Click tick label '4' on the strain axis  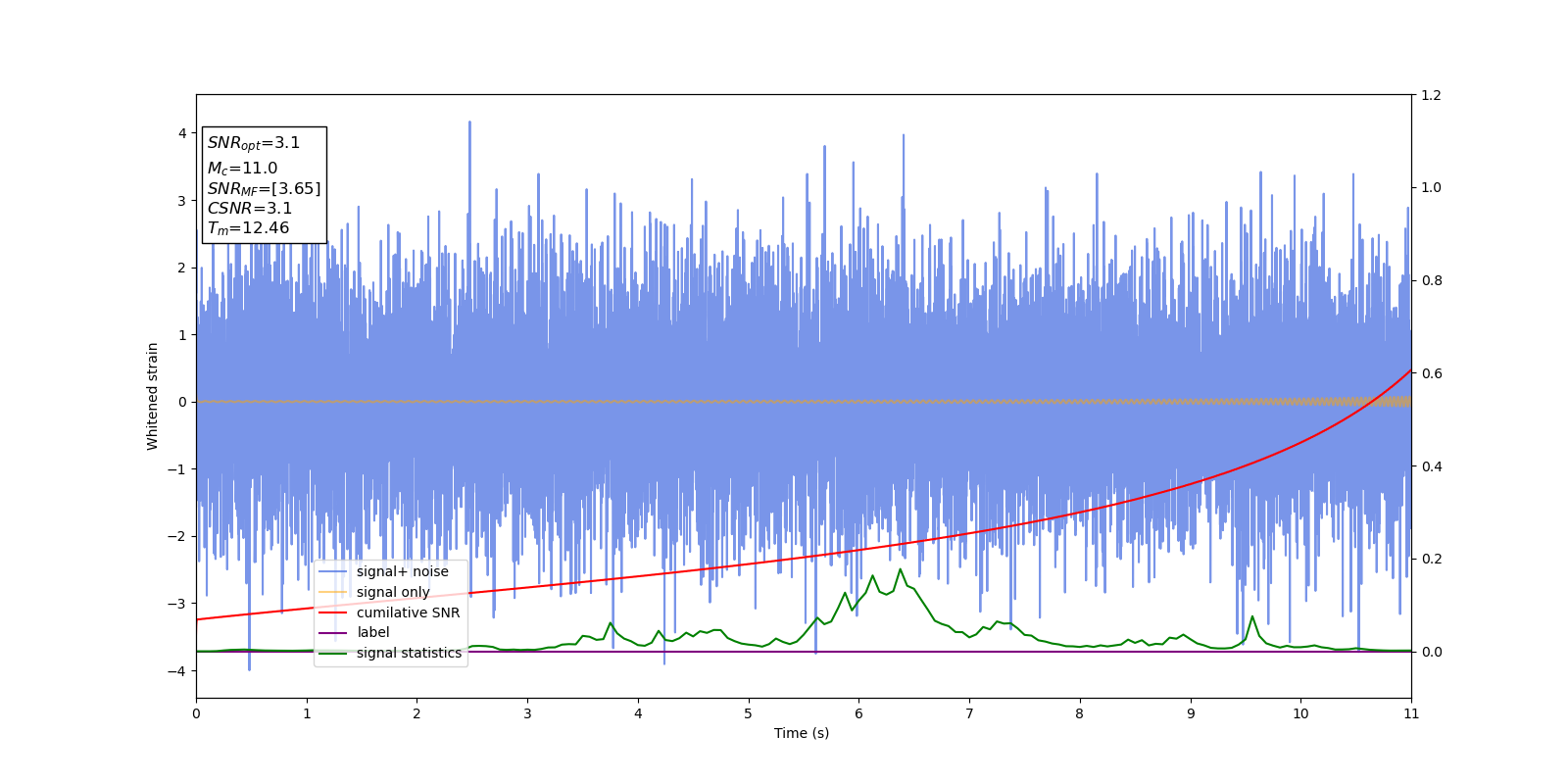tap(182, 133)
